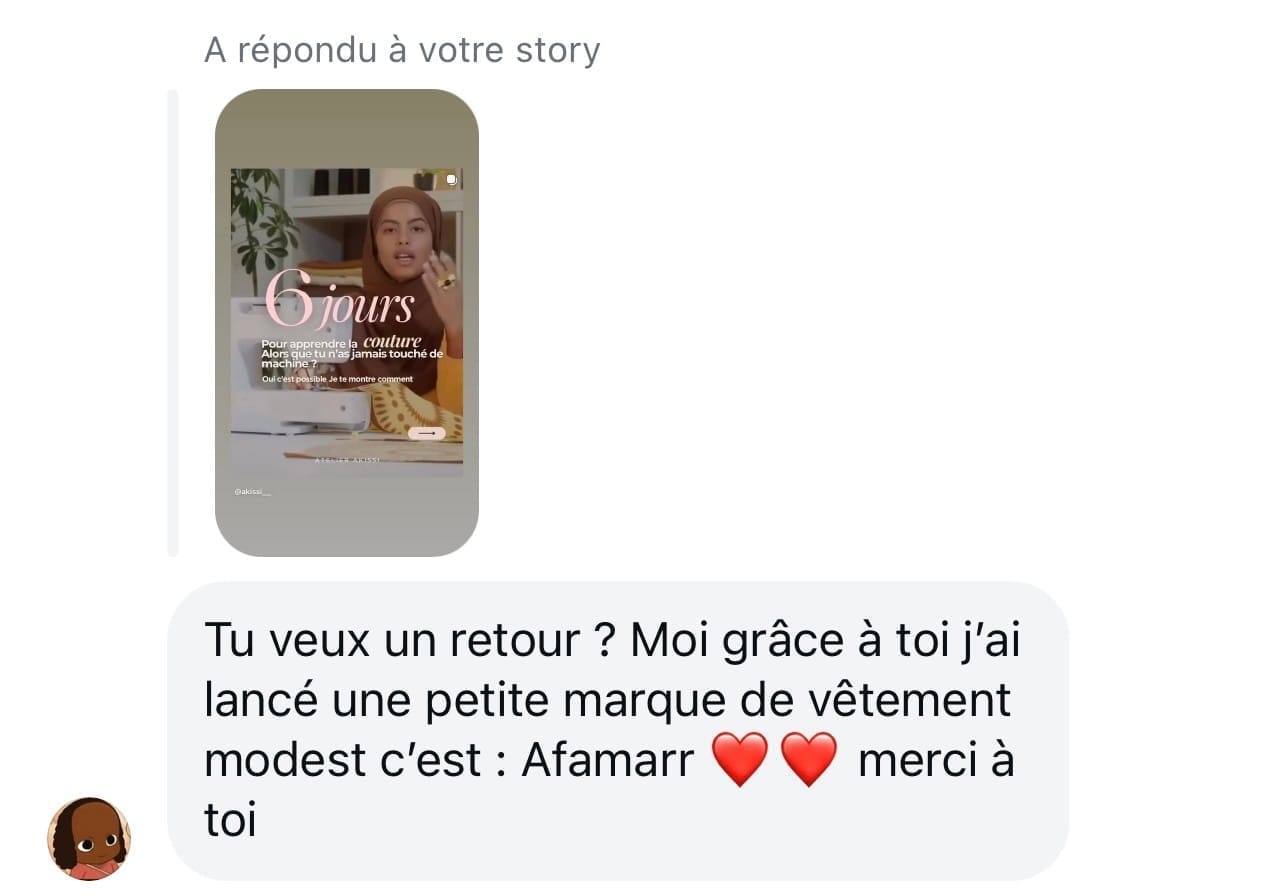
Task: Tap the @akissi__ handle in story
Action: coord(252,492)
